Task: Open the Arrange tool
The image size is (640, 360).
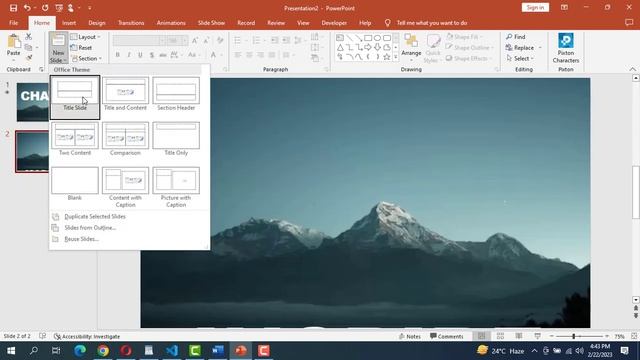Action: coord(411,47)
